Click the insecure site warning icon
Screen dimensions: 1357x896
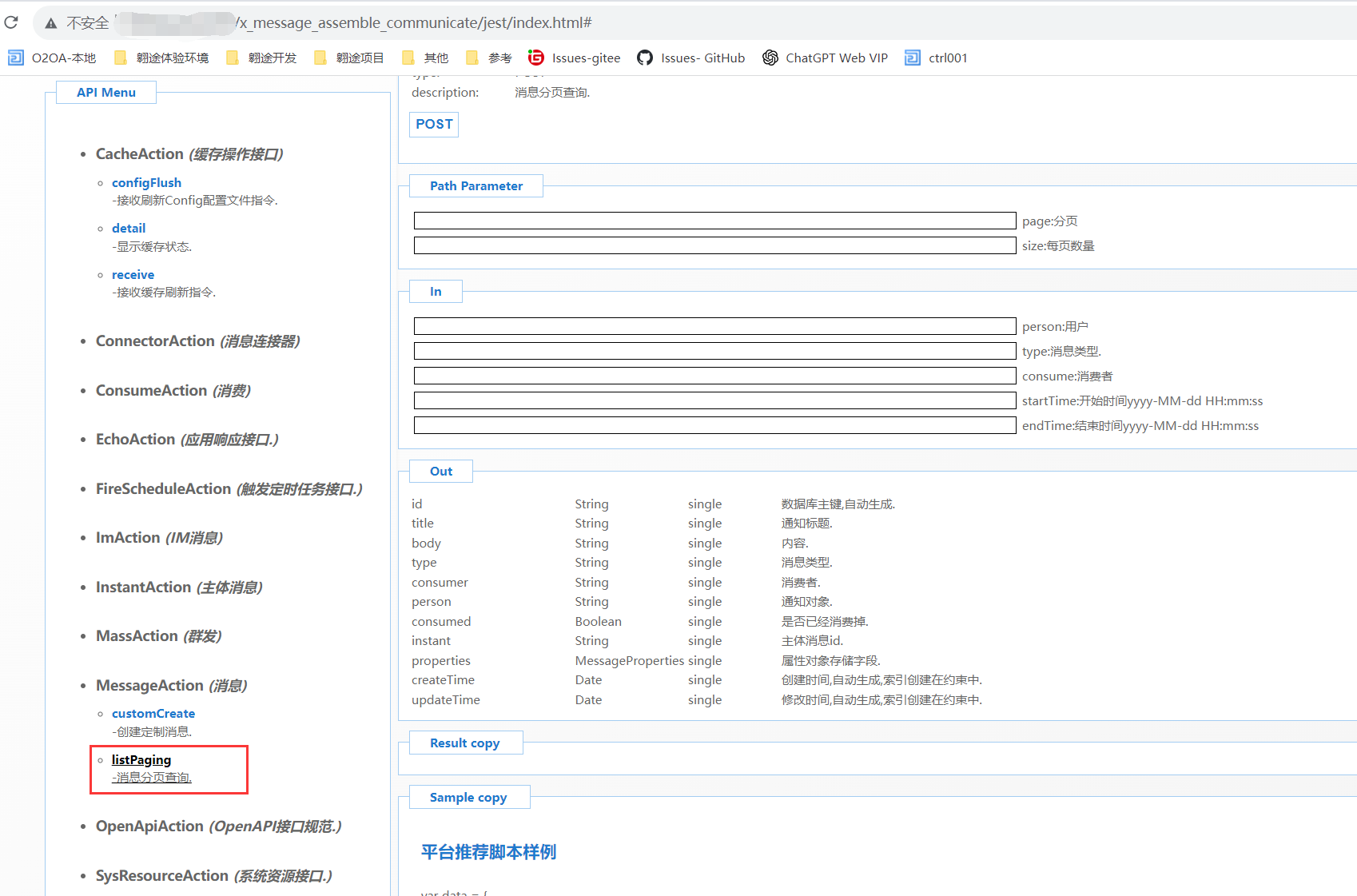[x=51, y=23]
